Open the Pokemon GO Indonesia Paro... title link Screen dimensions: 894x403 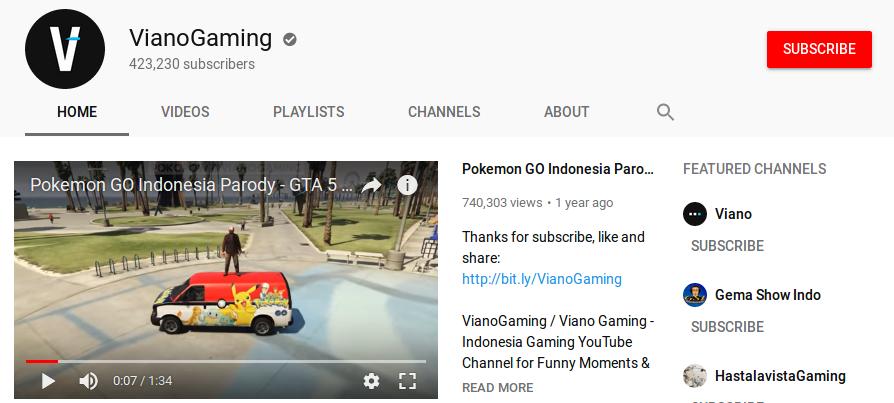(x=558, y=169)
